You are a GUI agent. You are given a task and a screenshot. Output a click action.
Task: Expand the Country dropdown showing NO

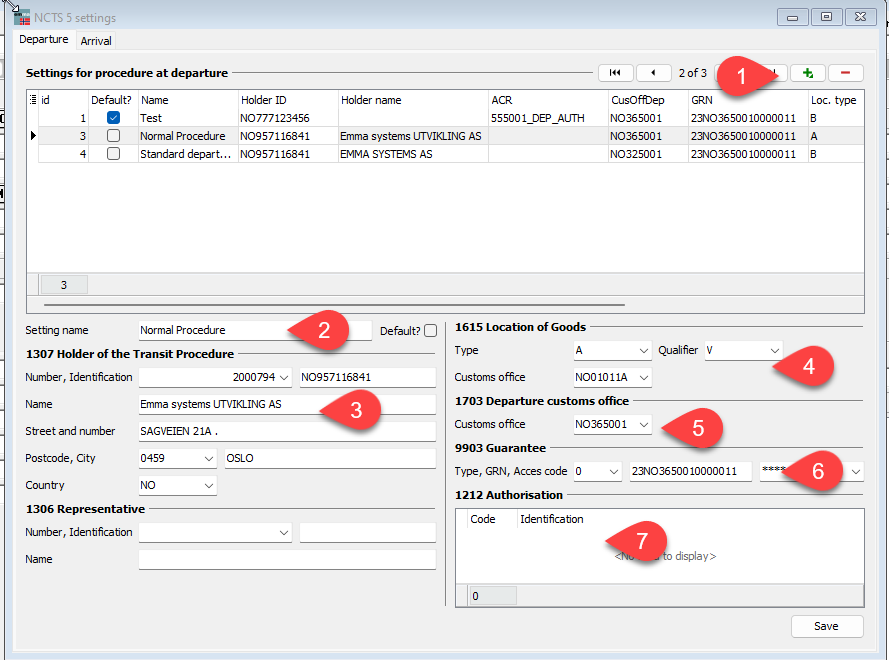(208, 485)
